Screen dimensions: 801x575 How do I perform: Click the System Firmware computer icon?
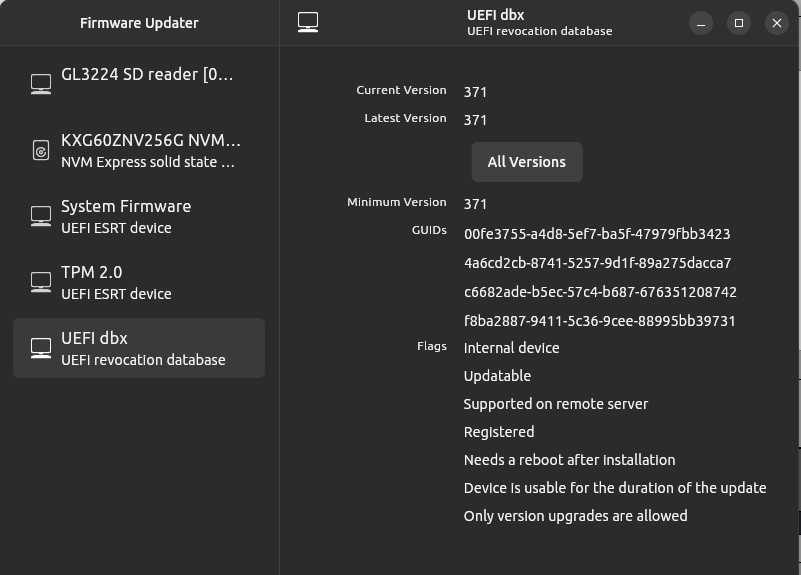(41, 216)
